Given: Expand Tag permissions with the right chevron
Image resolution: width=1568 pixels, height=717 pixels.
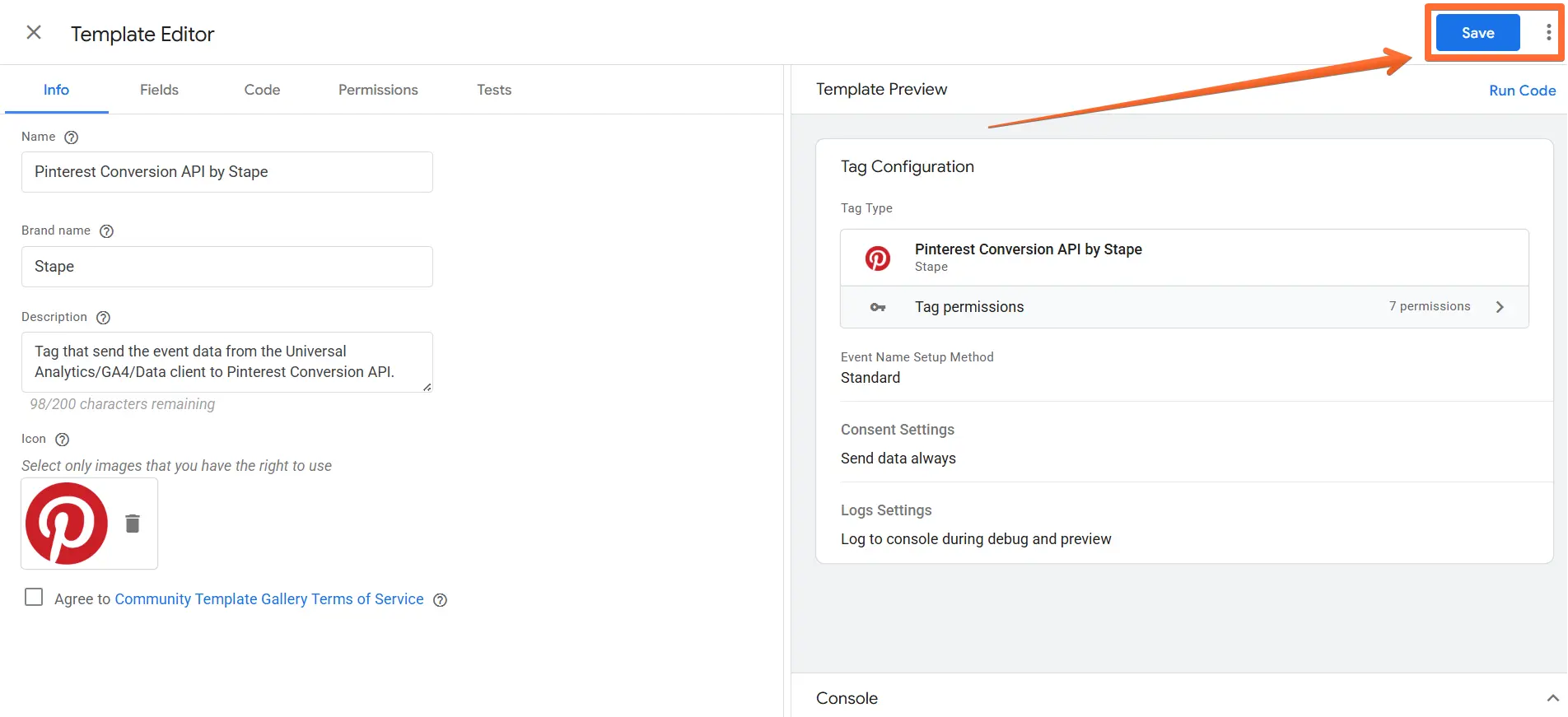Looking at the screenshot, I should coord(1500,307).
